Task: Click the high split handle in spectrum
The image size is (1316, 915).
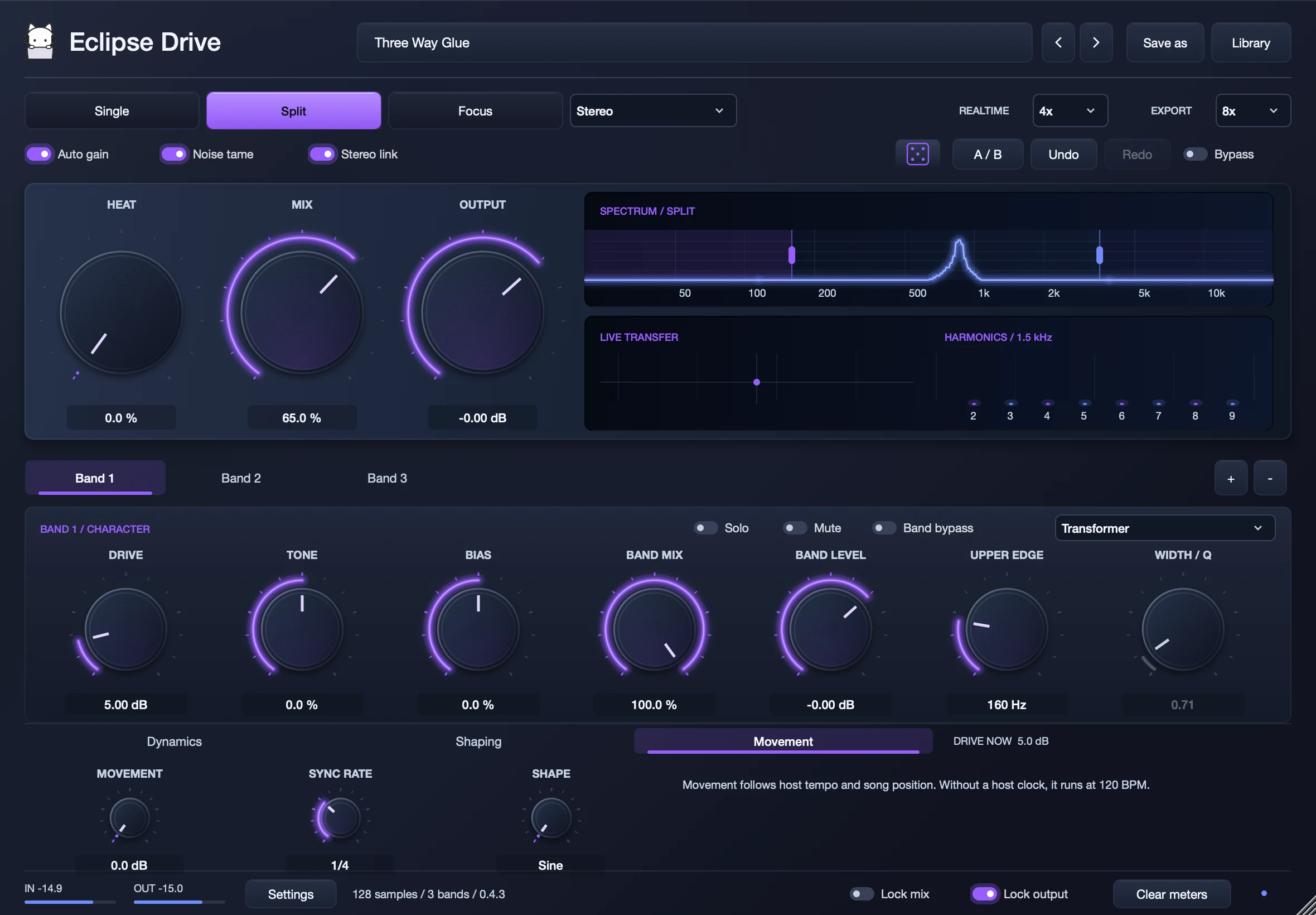Action: tap(1099, 254)
